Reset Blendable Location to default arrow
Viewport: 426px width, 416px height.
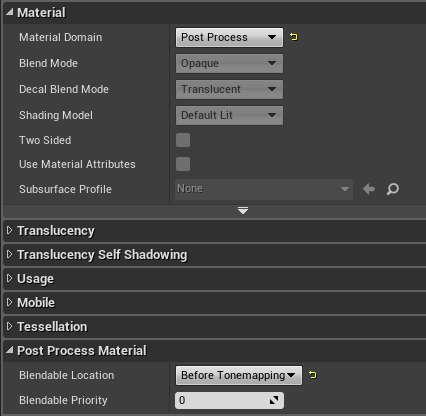click(313, 375)
